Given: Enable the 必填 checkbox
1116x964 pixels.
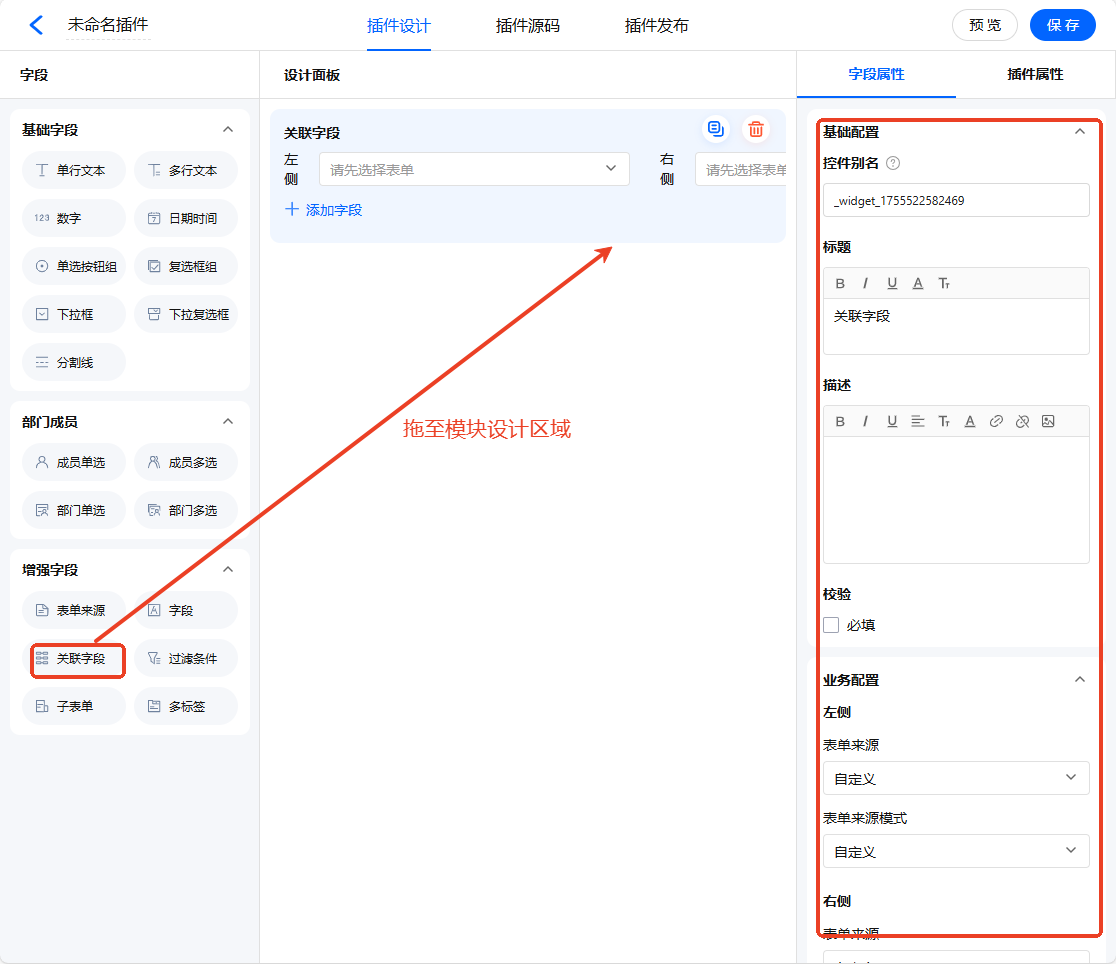Looking at the screenshot, I should coord(831,625).
